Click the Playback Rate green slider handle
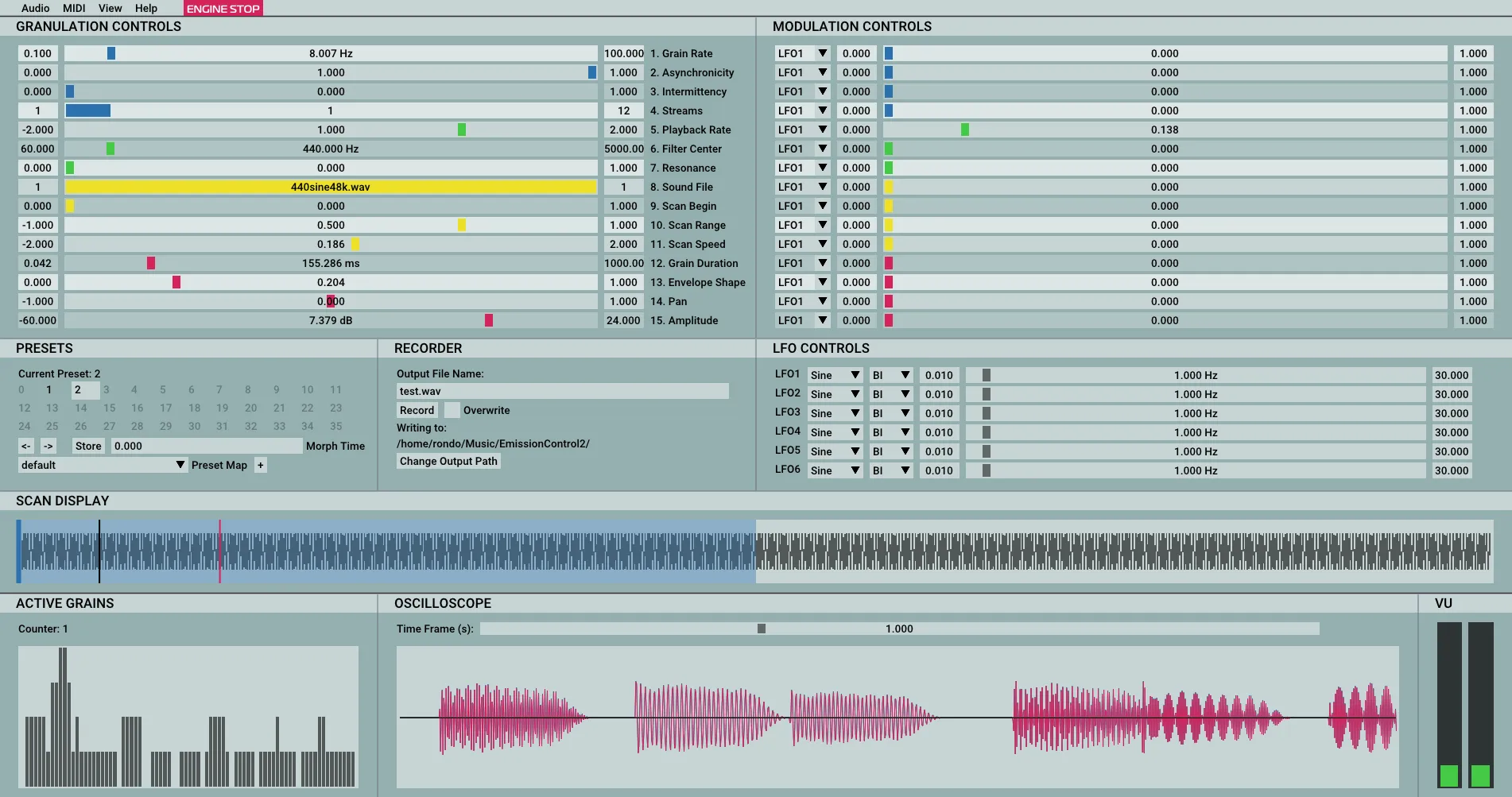 pyautogui.click(x=462, y=130)
